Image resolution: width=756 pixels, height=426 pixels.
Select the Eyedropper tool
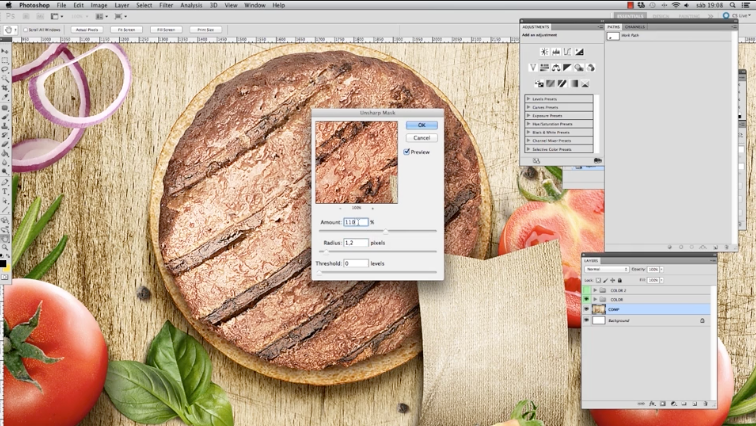point(5,97)
